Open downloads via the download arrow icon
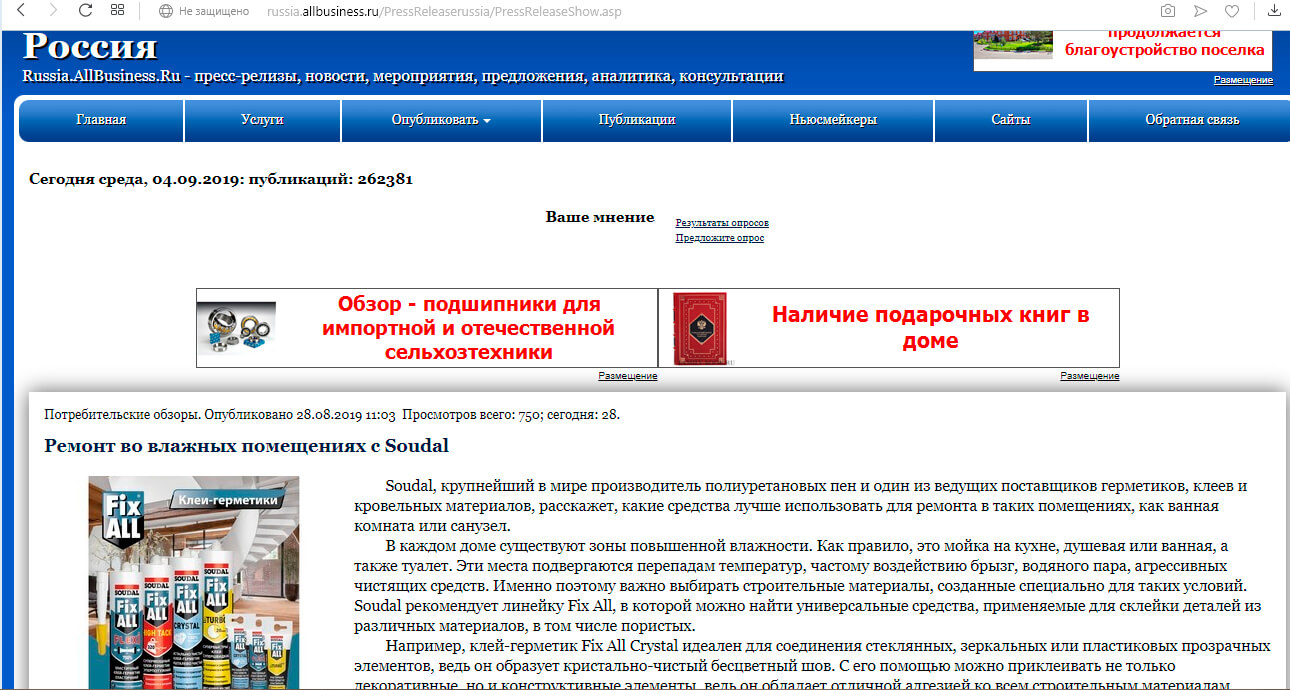Image resolution: width=1290 pixels, height=690 pixels. point(1275,11)
